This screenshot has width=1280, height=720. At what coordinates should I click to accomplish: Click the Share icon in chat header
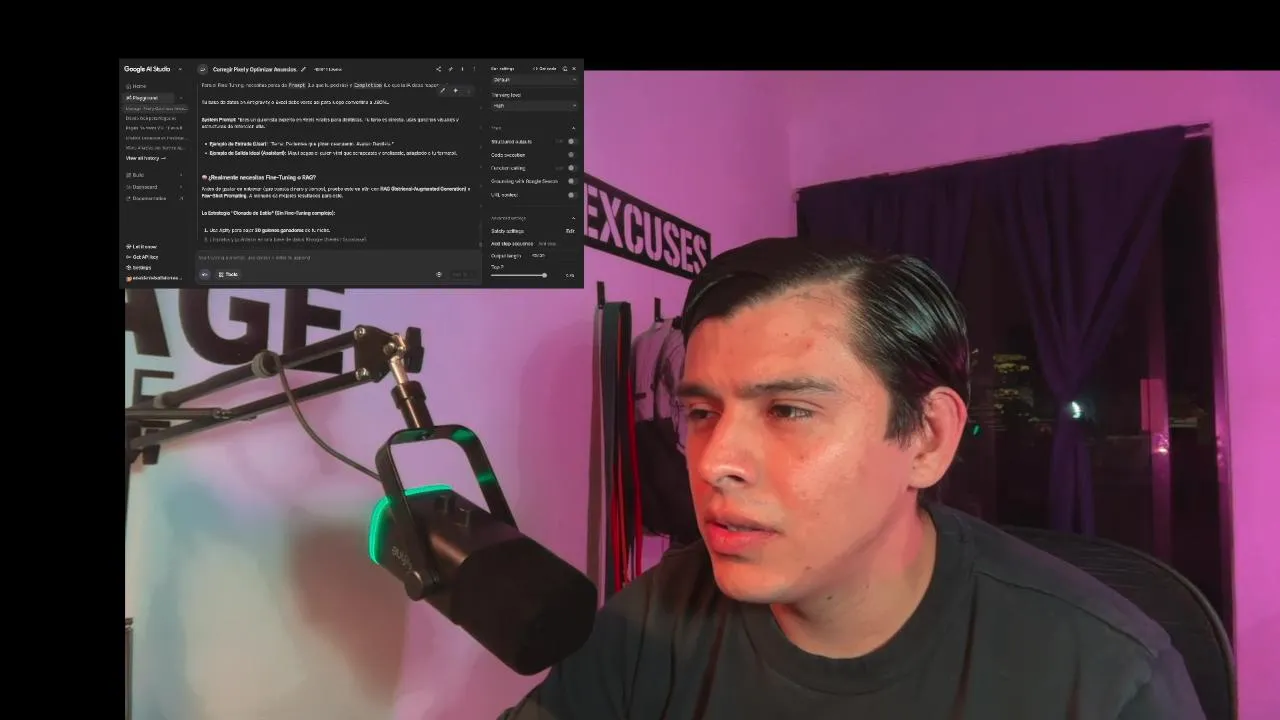coord(438,69)
